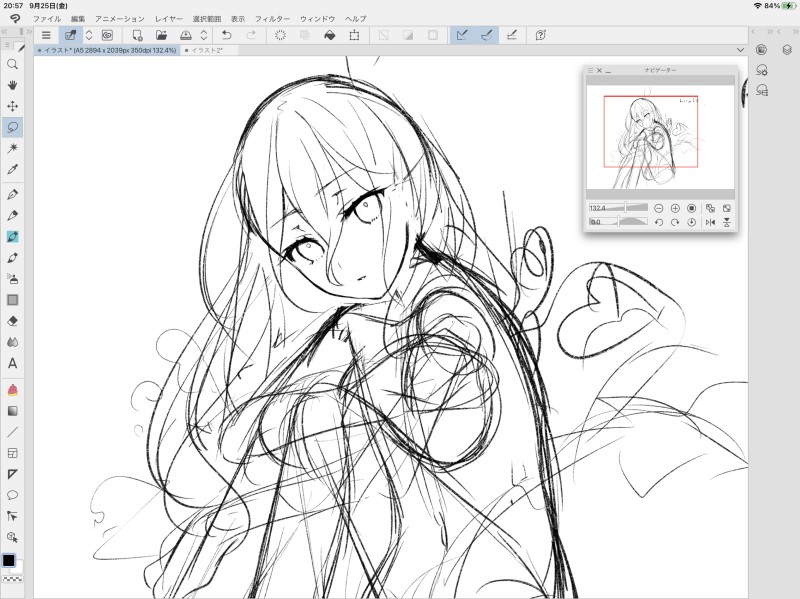
Task: Reset rotation in the Navigator
Action: tap(691, 222)
